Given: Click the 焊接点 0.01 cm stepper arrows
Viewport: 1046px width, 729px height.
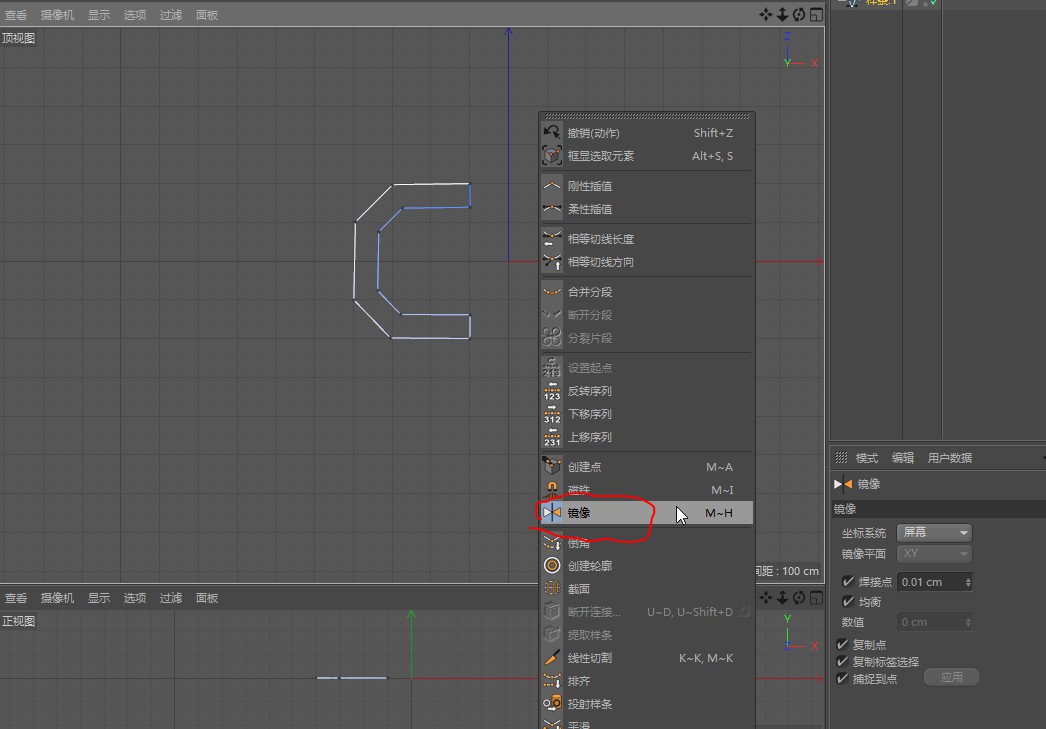Looking at the screenshot, I should (x=967, y=582).
